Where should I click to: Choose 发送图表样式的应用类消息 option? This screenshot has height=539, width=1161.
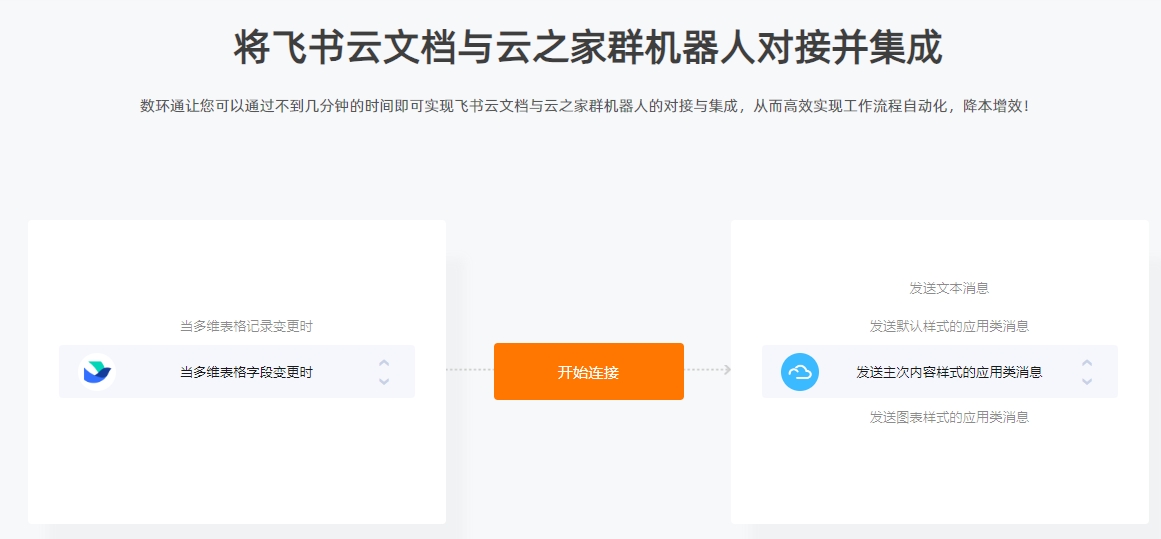tap(949, 417)
